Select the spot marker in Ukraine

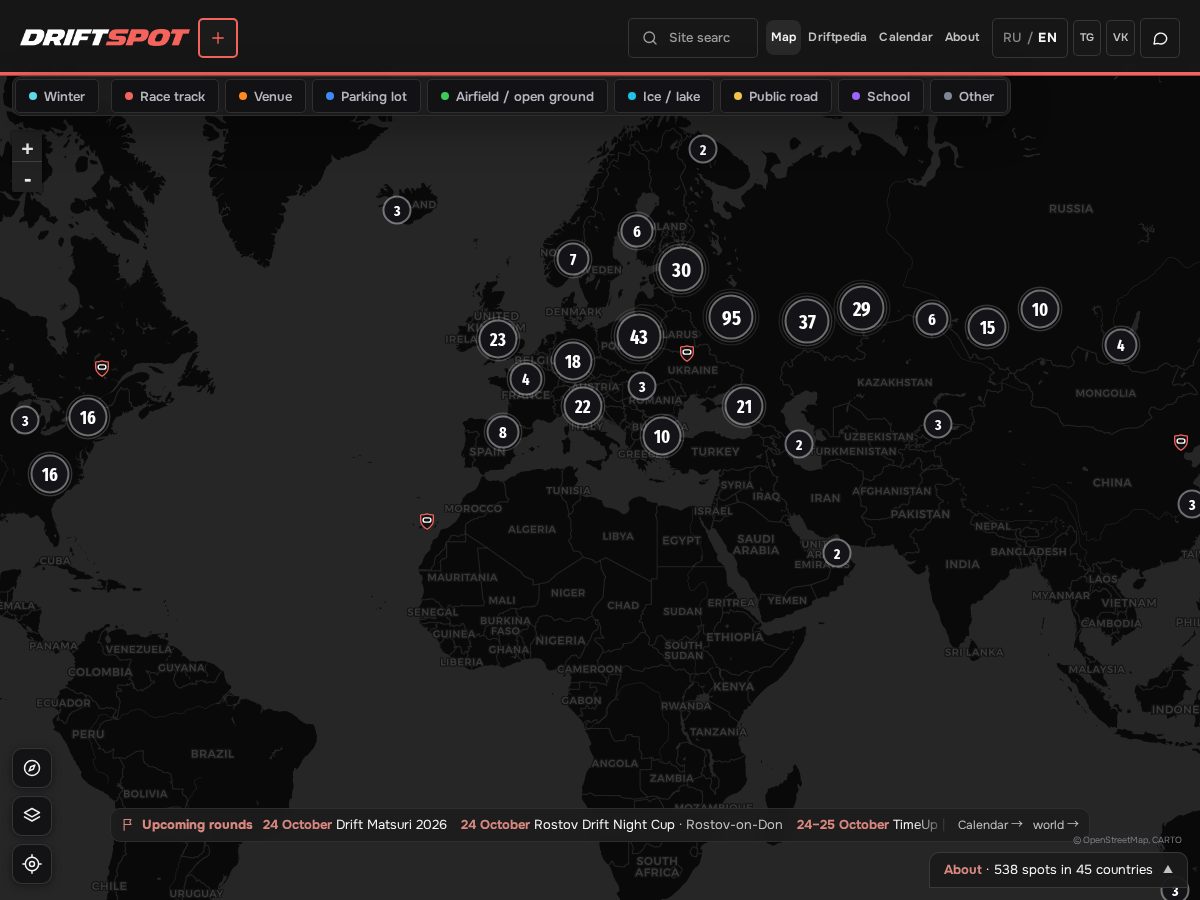pyautogui.click(x=687, y=353)
